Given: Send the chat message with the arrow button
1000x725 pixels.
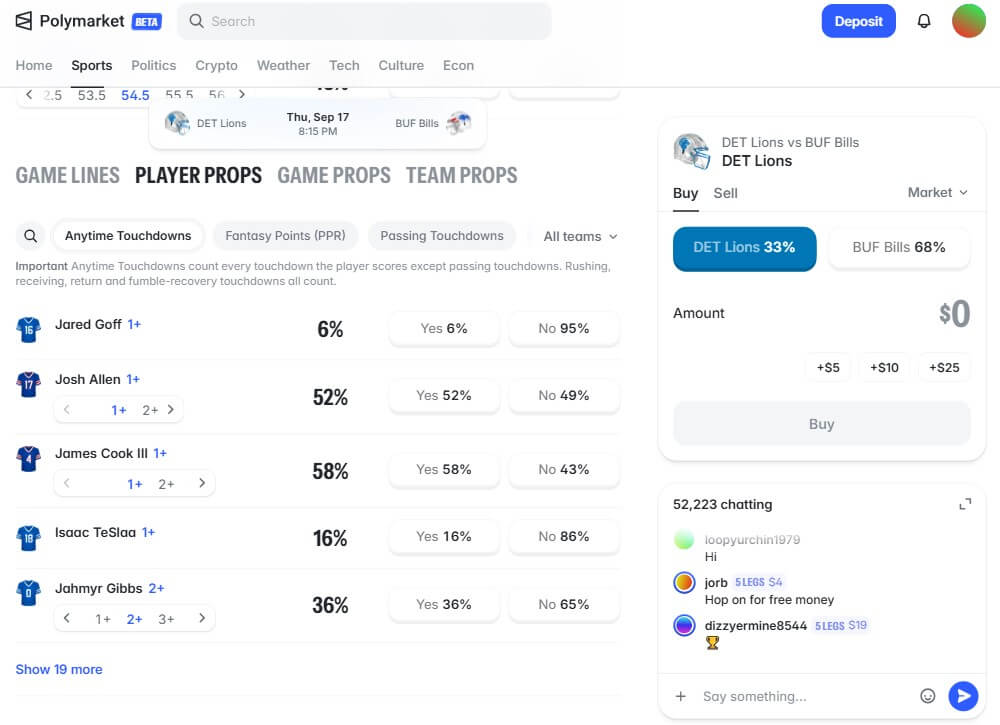Looking at the screenshot, I should (963, 696).
